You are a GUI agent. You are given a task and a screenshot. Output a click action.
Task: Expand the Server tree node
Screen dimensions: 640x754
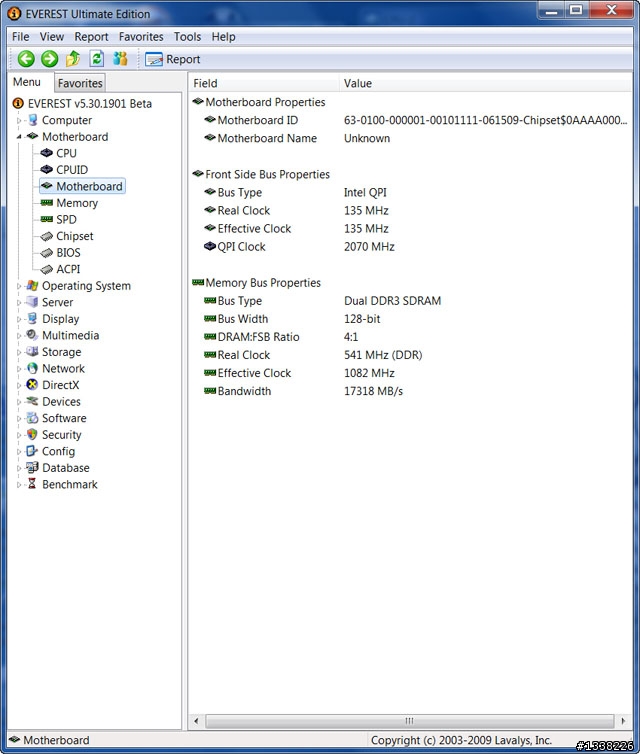coord(19,303)
